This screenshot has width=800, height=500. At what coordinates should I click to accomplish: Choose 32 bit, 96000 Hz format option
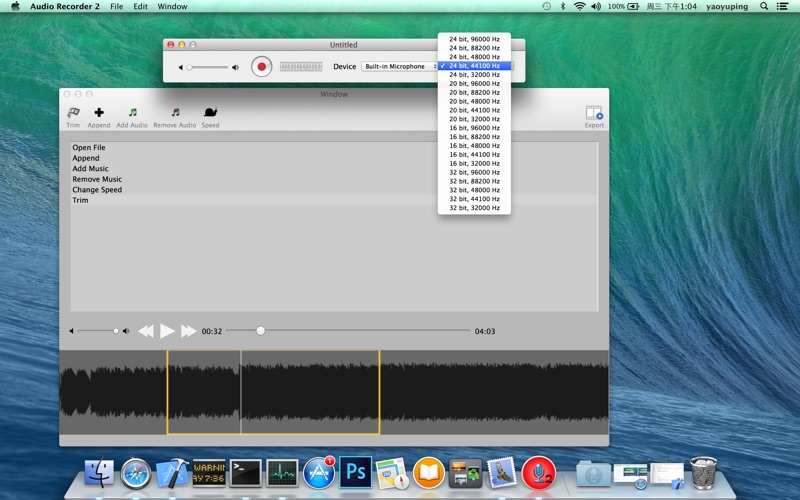pyautogui.click(x=475, y=172)
